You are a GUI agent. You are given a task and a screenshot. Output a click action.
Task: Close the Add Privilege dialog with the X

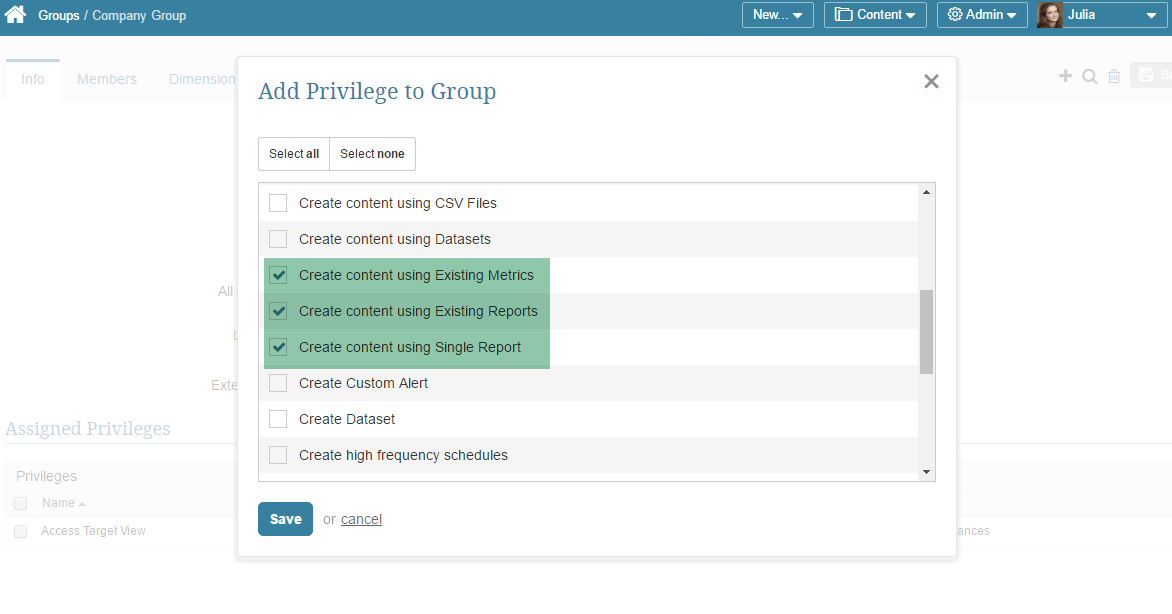point(931,81)
